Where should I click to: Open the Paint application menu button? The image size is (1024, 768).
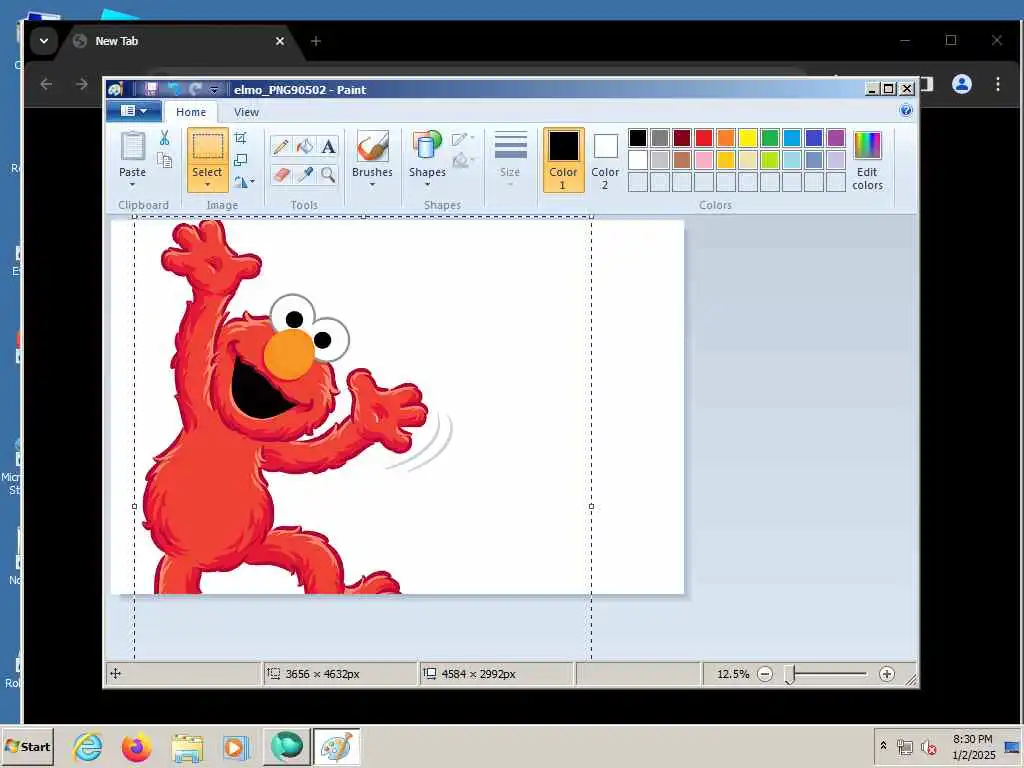(x=134, y=111)
